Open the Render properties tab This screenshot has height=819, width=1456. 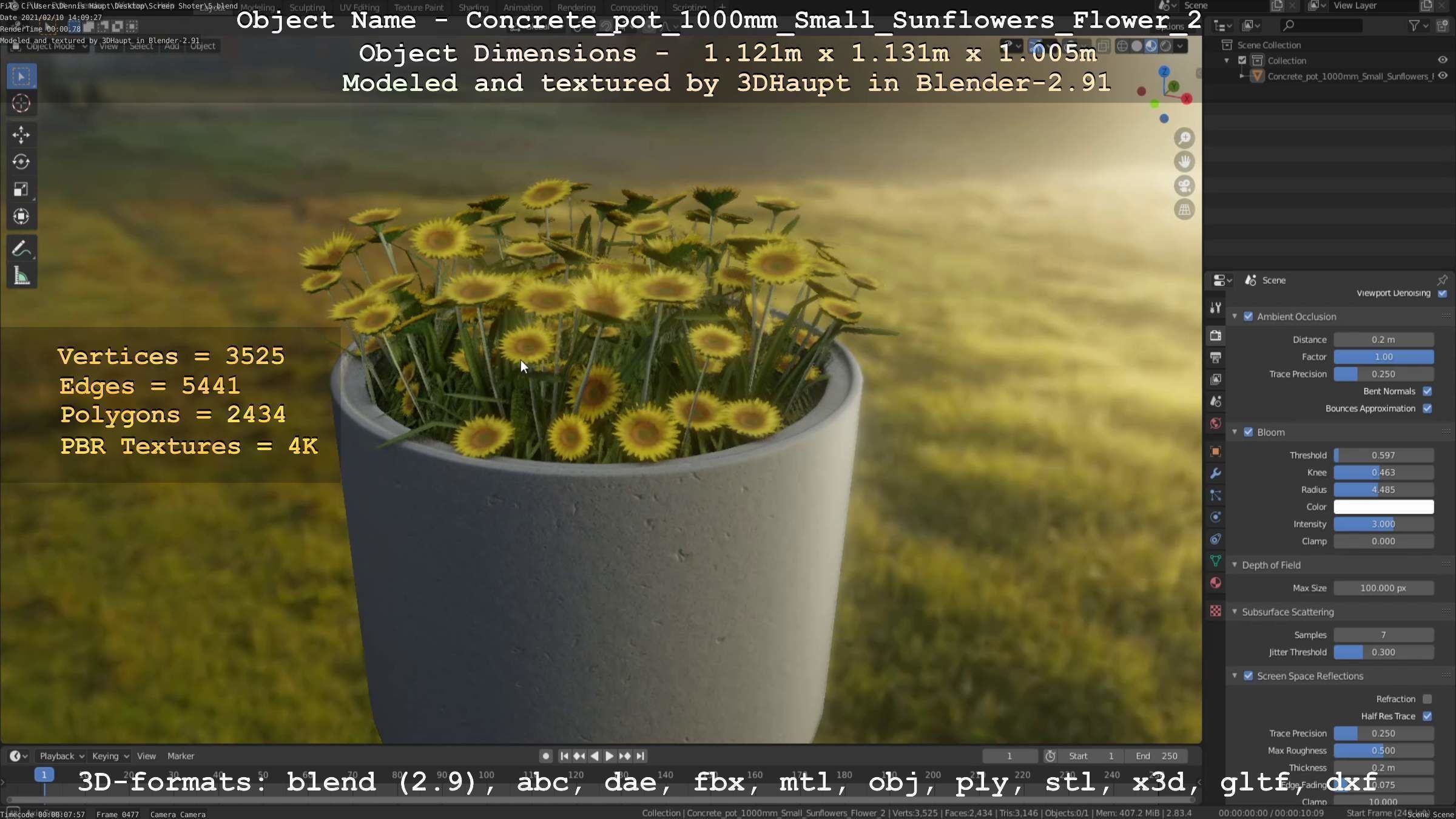click(1215, 335)
